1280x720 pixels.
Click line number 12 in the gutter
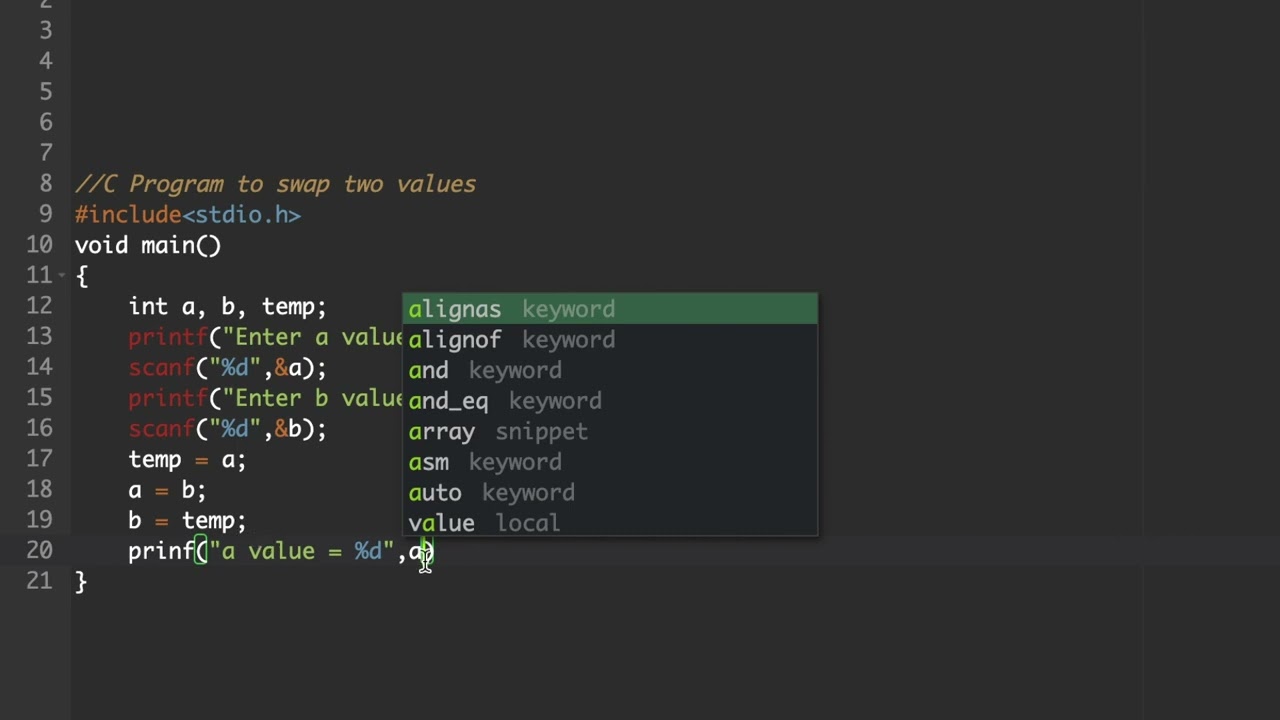point(39,306)
